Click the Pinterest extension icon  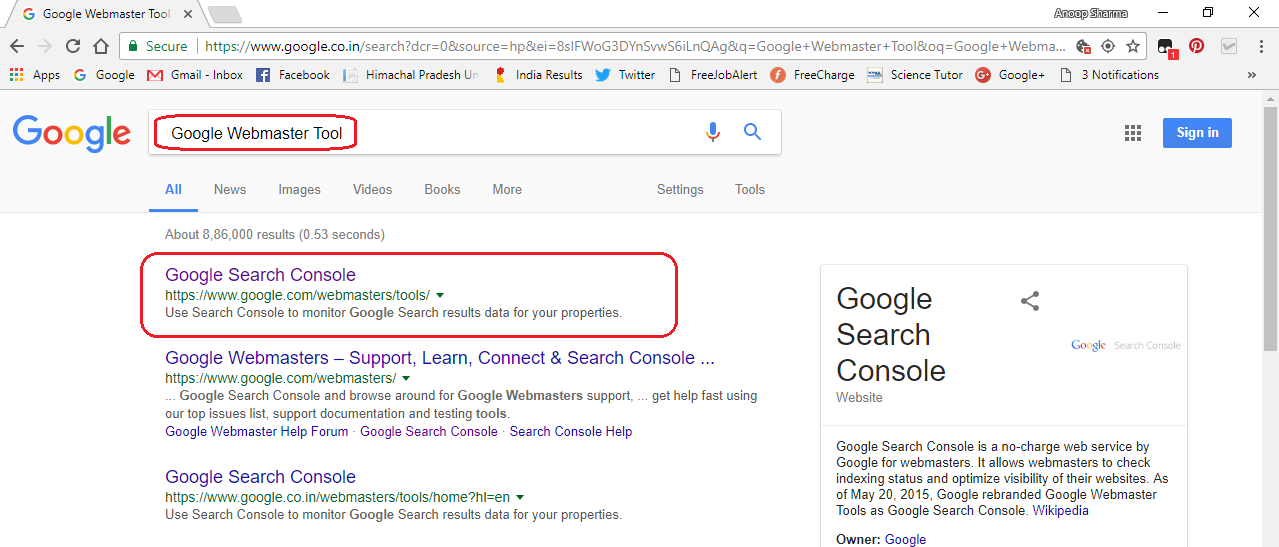1196,46
